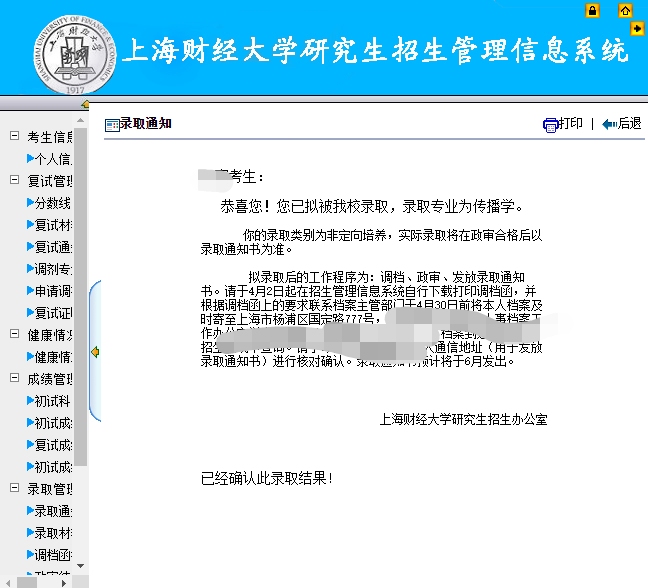This screenshot has height=588, width=648.
Task: Click the 录取通知 page title icon
Action: (111, 124)
